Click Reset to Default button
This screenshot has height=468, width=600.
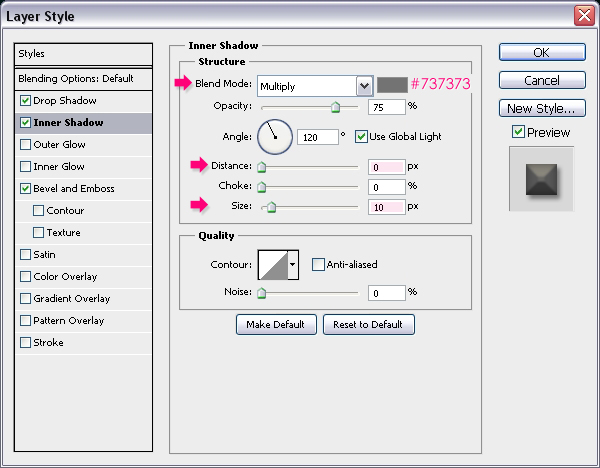coord(368,324)
